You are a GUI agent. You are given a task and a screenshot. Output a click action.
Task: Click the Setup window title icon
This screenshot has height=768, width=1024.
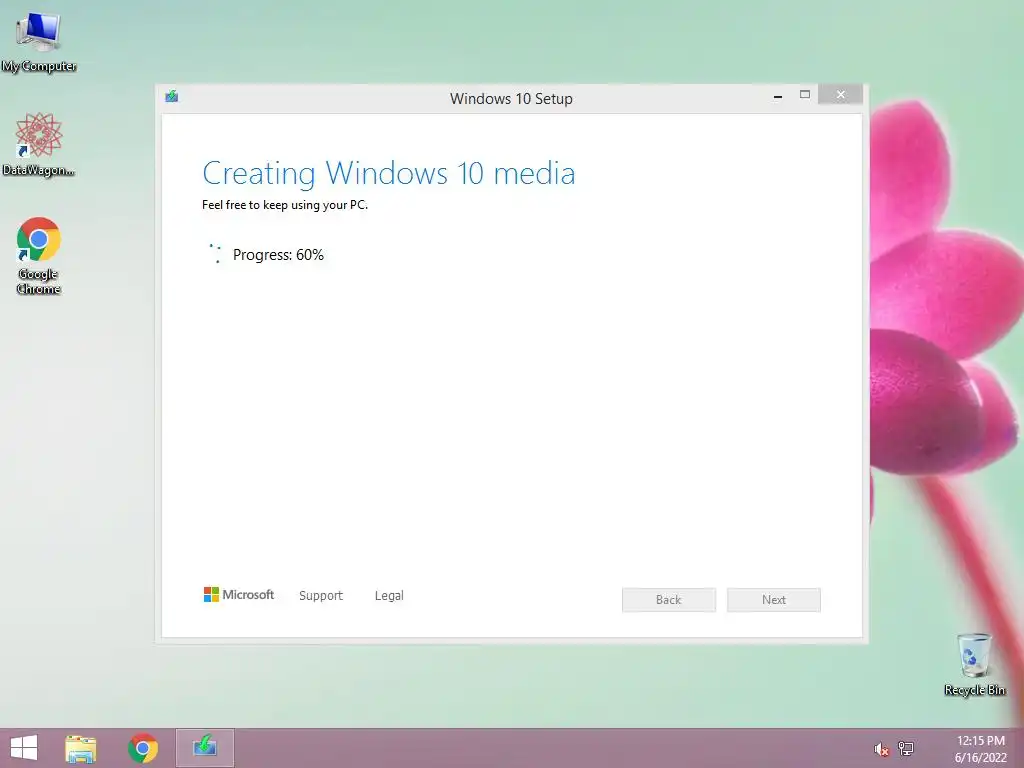[x=172, y=97]
